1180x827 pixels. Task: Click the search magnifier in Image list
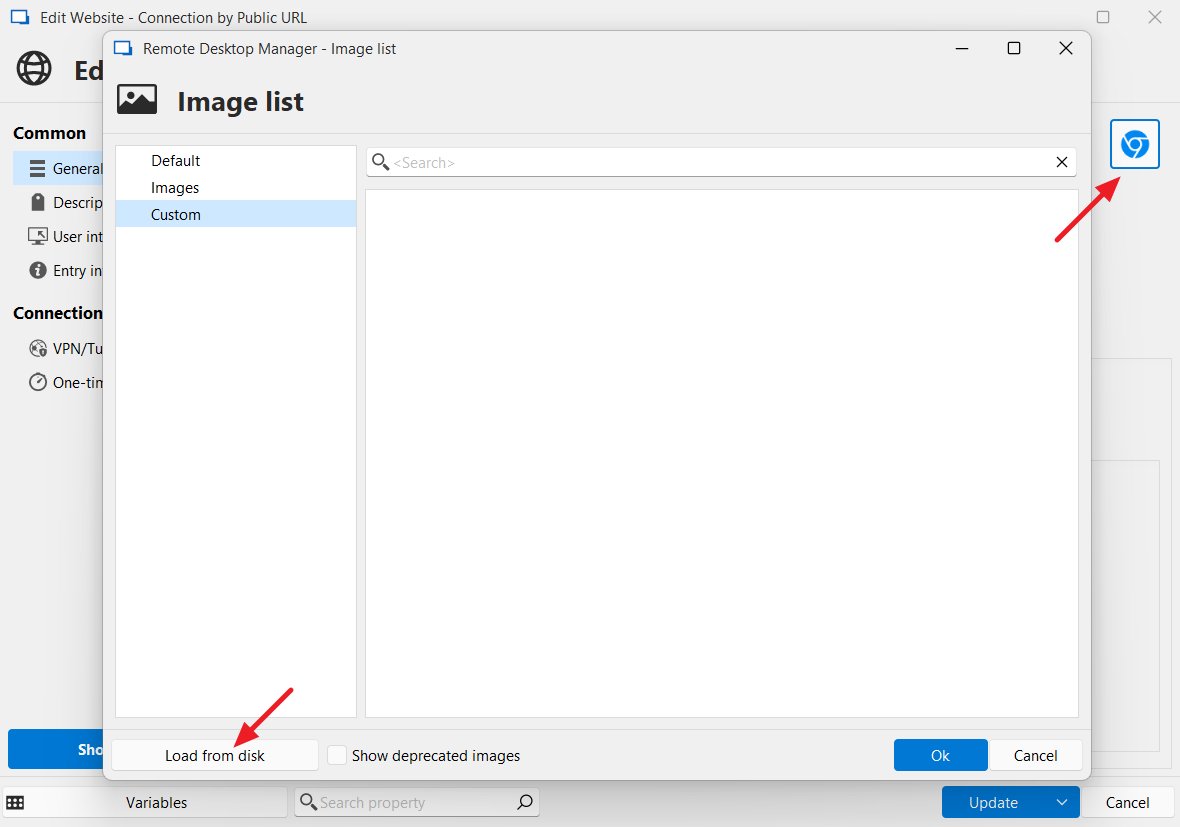coord(380,162)
